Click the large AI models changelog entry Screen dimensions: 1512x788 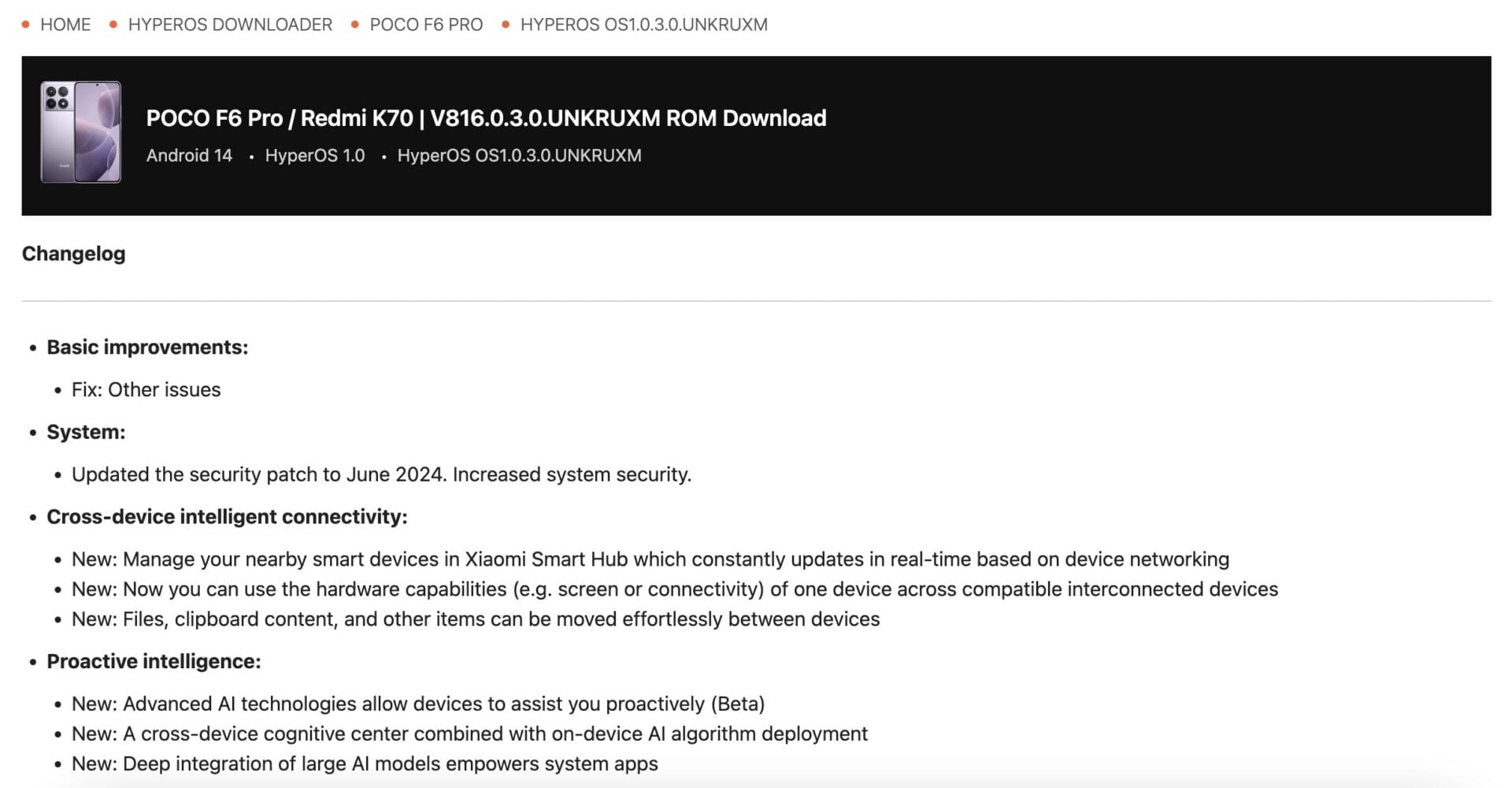coord(365,764)
